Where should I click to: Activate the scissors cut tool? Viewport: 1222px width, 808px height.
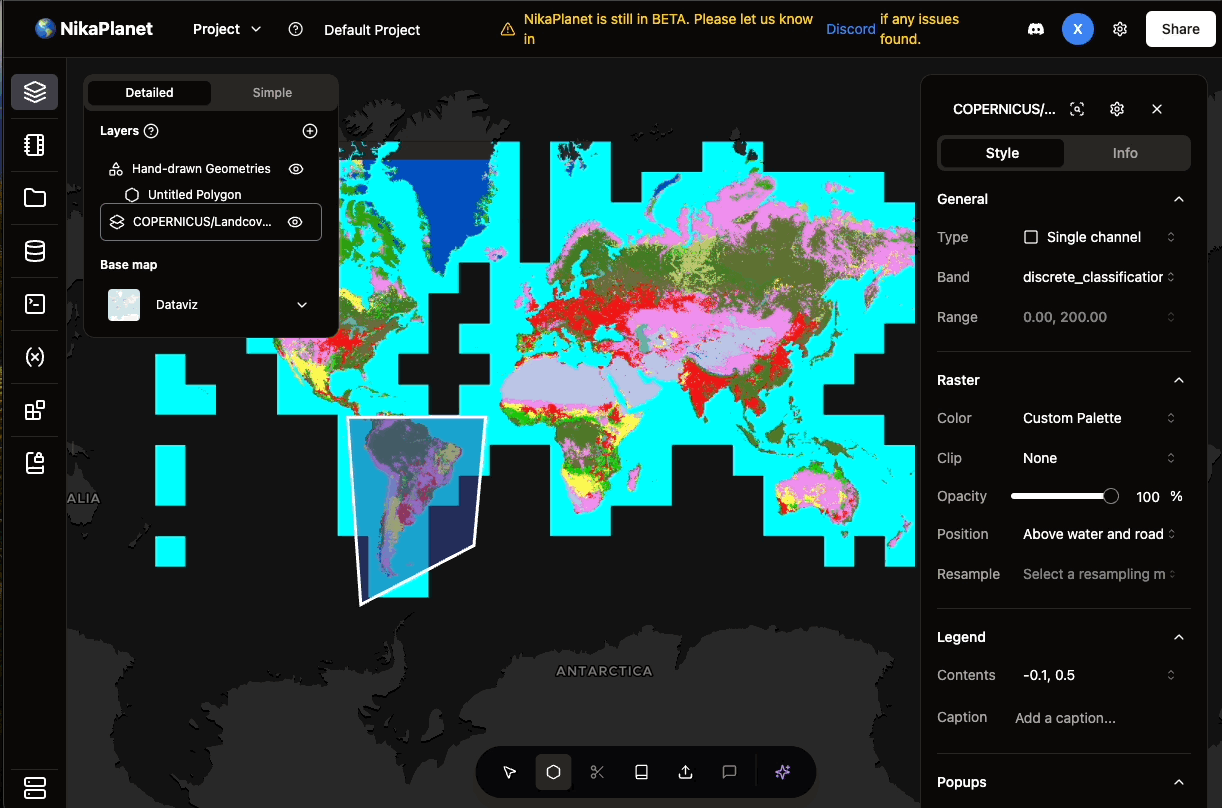[x=597, y=771]
